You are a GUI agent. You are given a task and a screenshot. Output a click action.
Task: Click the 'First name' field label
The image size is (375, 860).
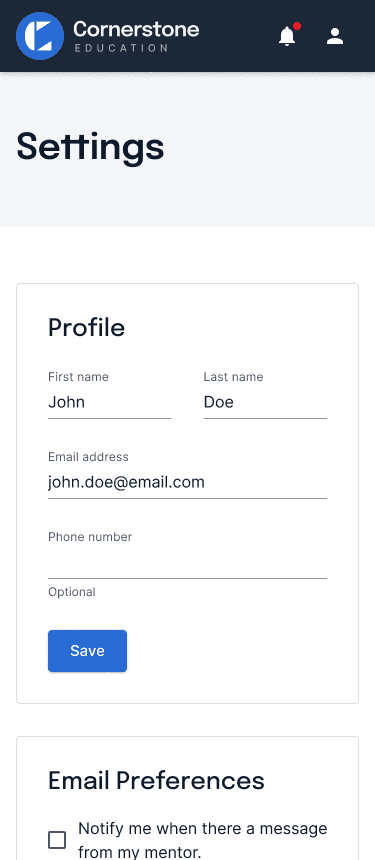pyautogui.click(x=78, y=377)
